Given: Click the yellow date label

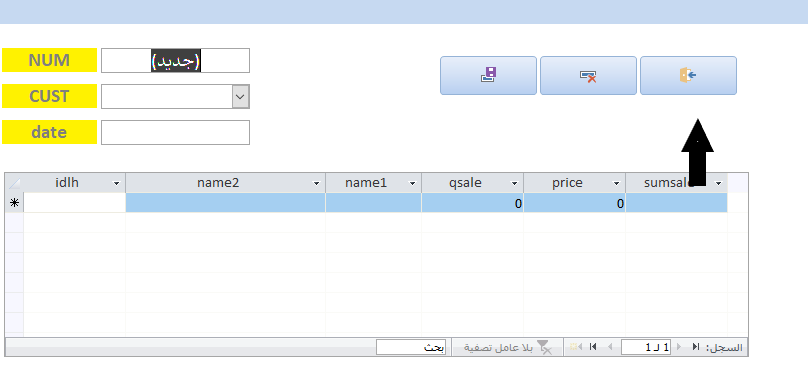Looking at the screenshot, I should tap(49, 133).
